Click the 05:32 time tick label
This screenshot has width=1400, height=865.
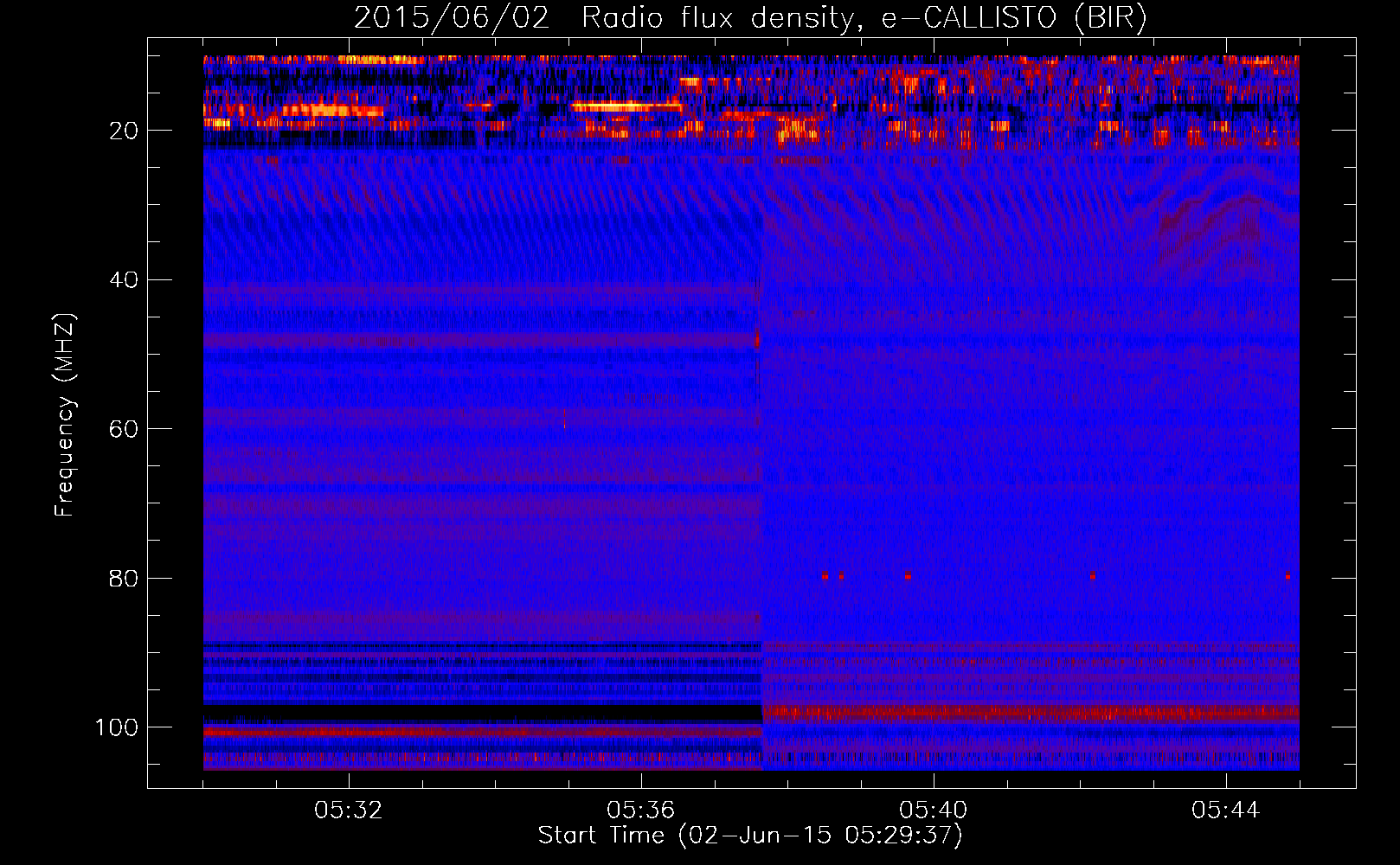pyautogui.click(x=349, y=811)
